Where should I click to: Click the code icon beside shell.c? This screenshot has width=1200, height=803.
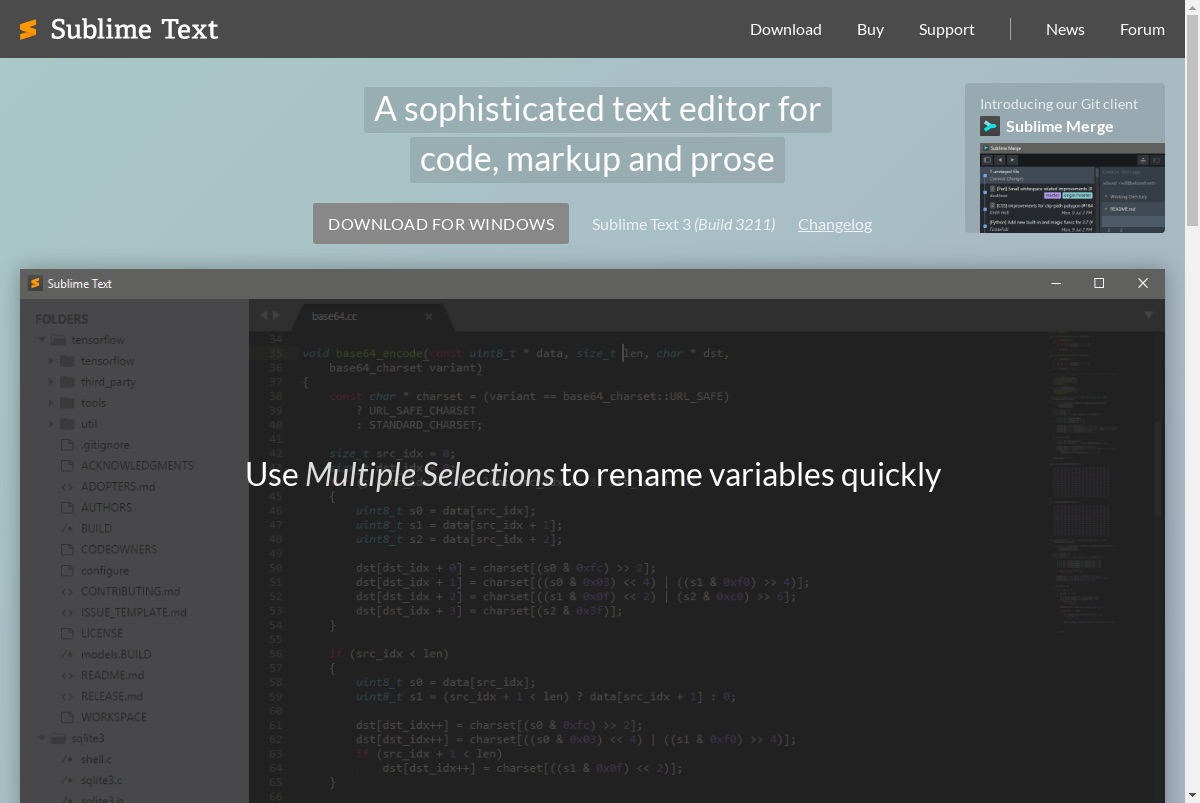click(67, 759)
